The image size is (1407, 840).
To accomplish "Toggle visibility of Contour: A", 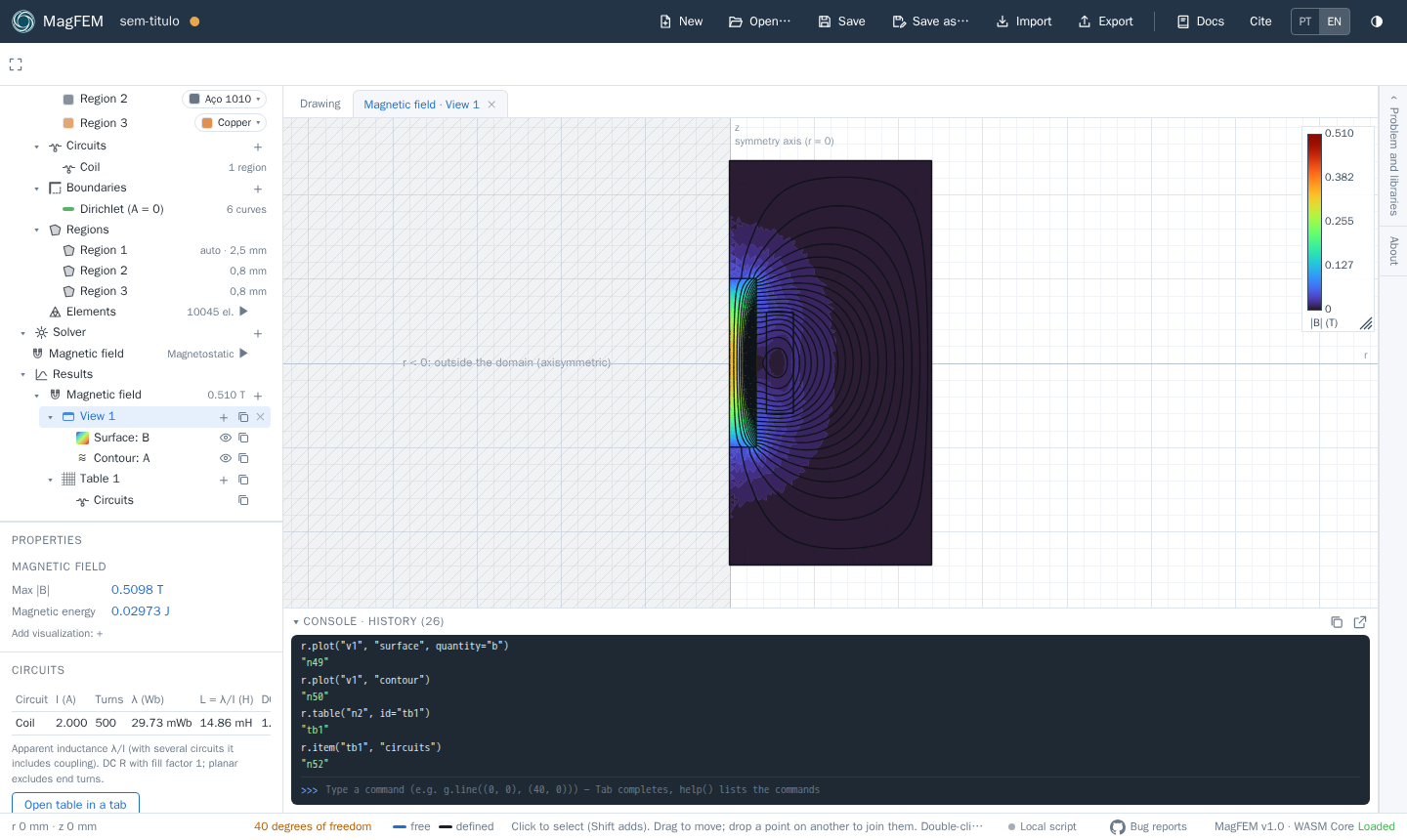I will click(x=225, y=458).
